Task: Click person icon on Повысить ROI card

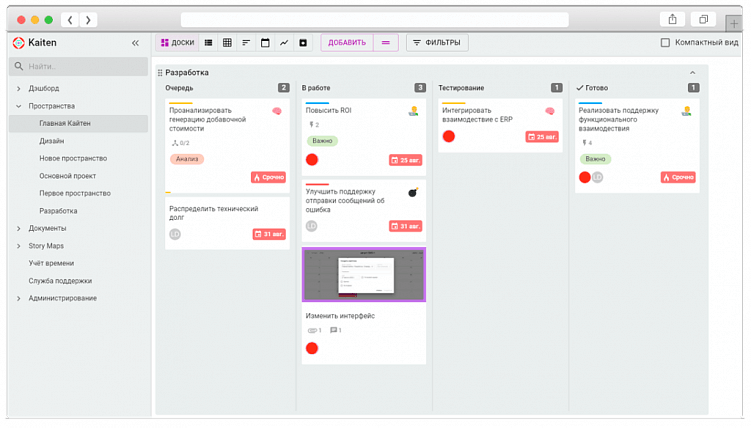Action: click(x=413, y=112)
